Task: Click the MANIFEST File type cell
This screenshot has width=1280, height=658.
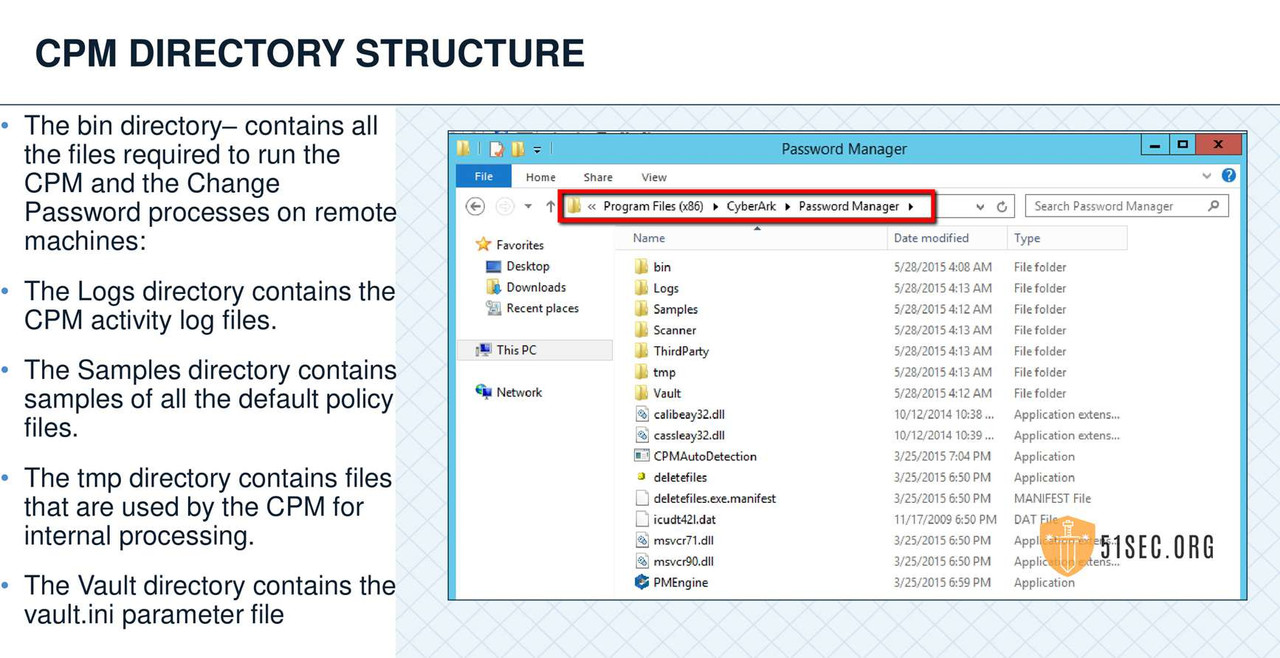Action: tap(1052, 498)
